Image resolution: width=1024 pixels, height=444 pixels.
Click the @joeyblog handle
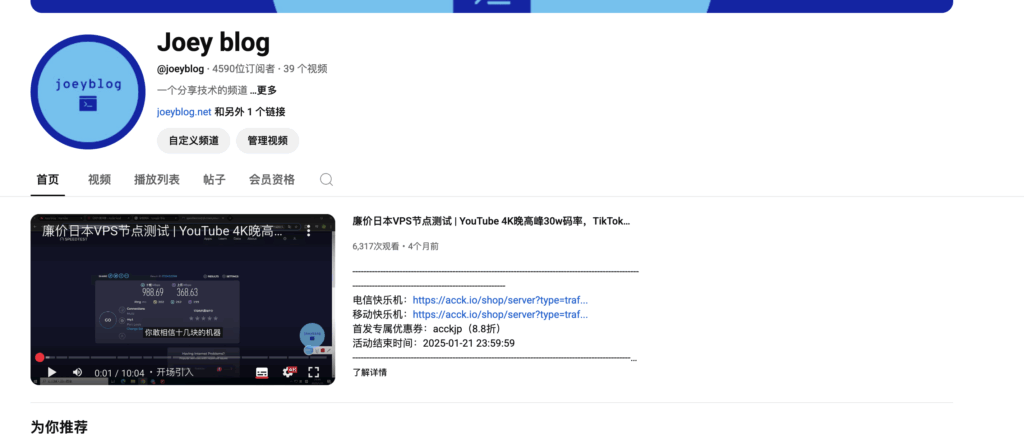pyautogui.click(x=180, y=69)
